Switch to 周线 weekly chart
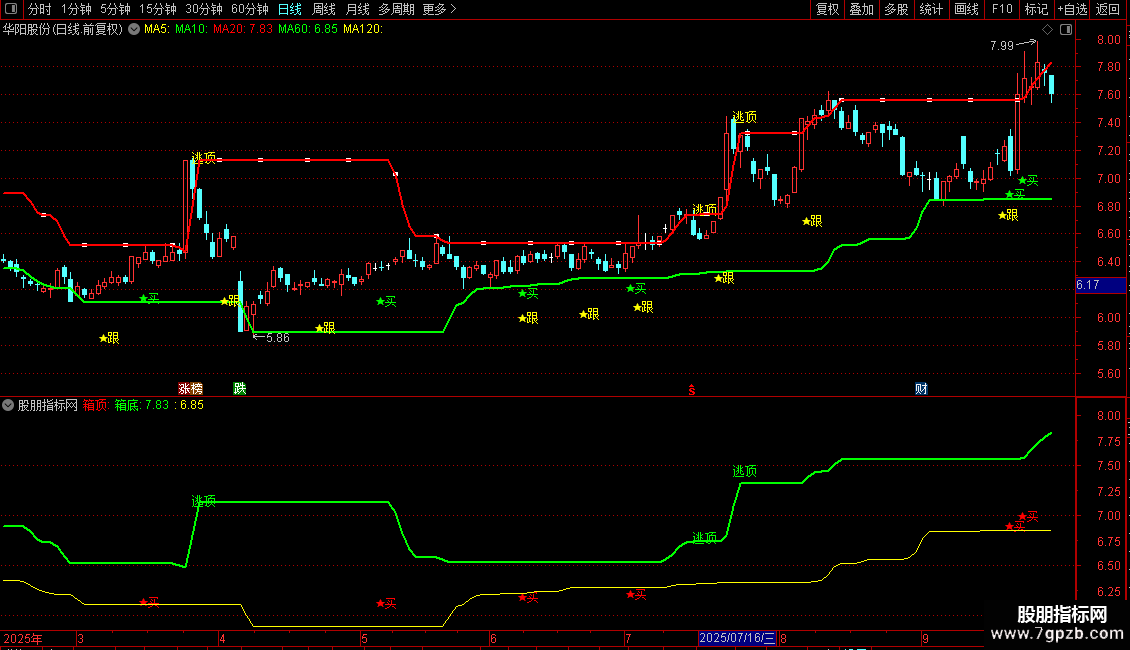 324,9
